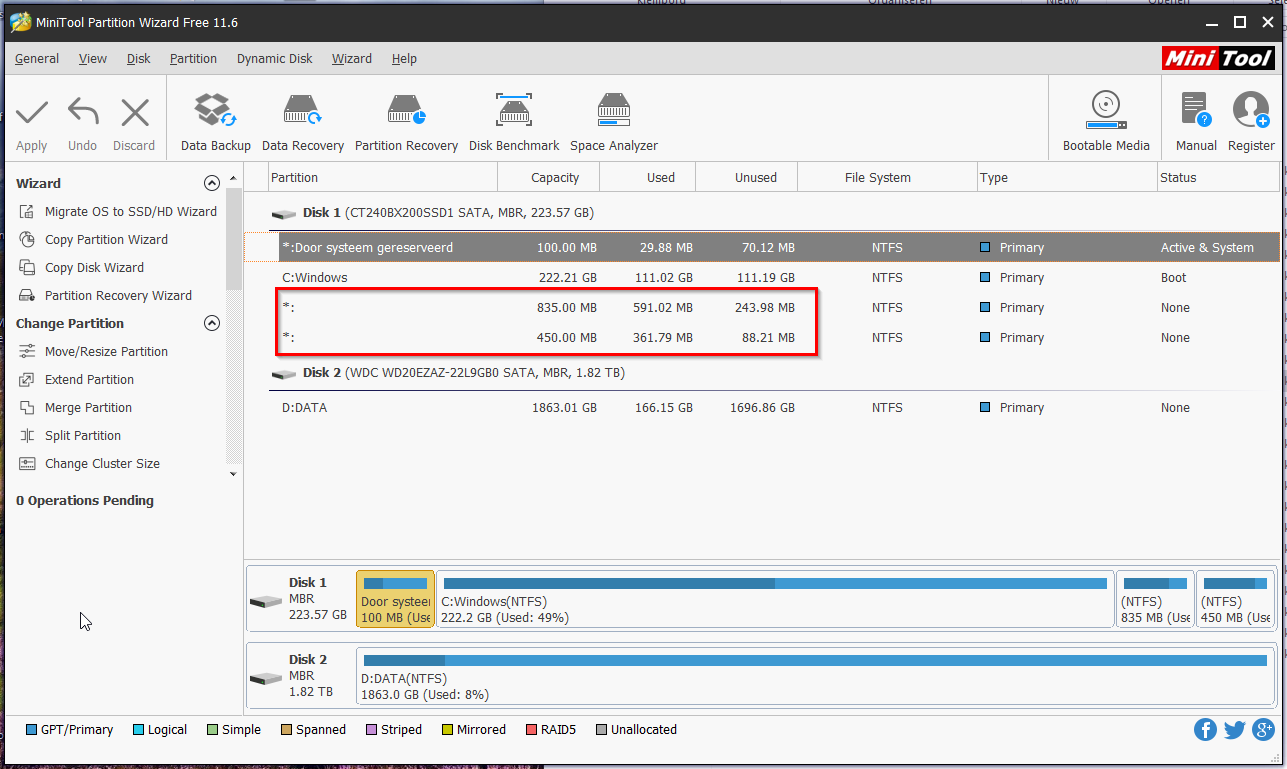
Task: Click the Disk 1 drive icon in the disk map
Action: 266,601
